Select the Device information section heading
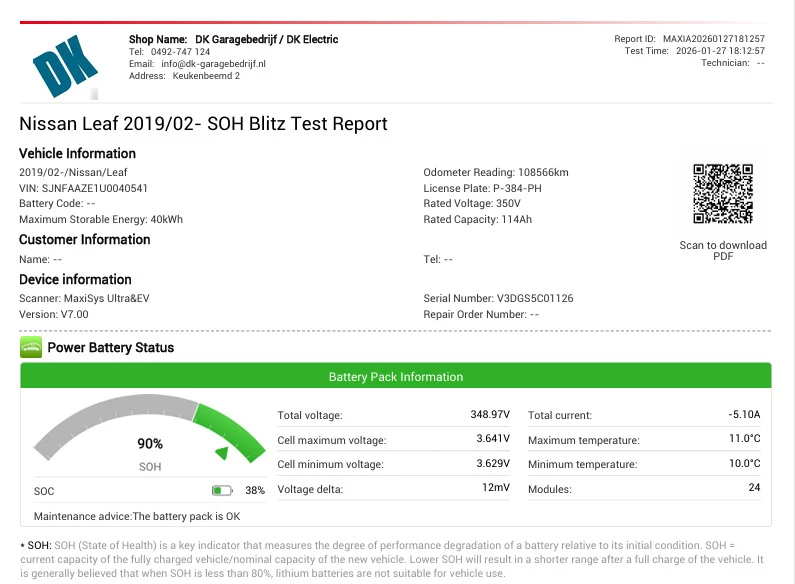 tap(76, 280)
